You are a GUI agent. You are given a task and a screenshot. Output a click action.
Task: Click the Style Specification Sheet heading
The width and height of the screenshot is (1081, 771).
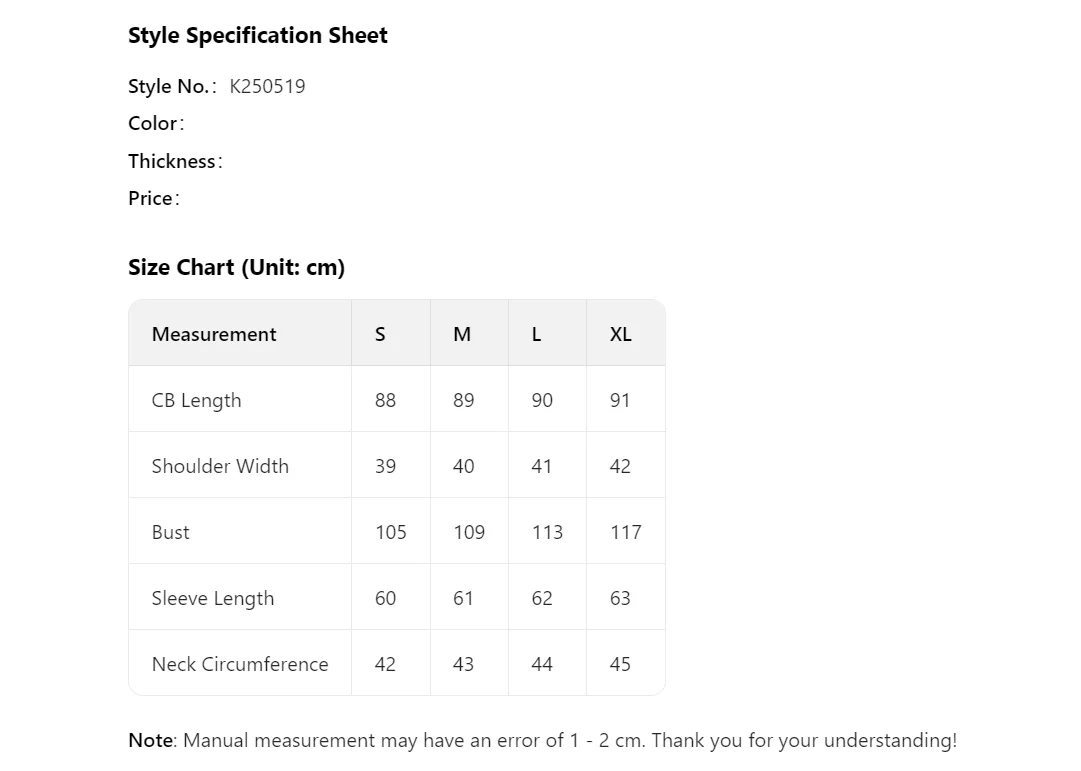pos(257,36)
